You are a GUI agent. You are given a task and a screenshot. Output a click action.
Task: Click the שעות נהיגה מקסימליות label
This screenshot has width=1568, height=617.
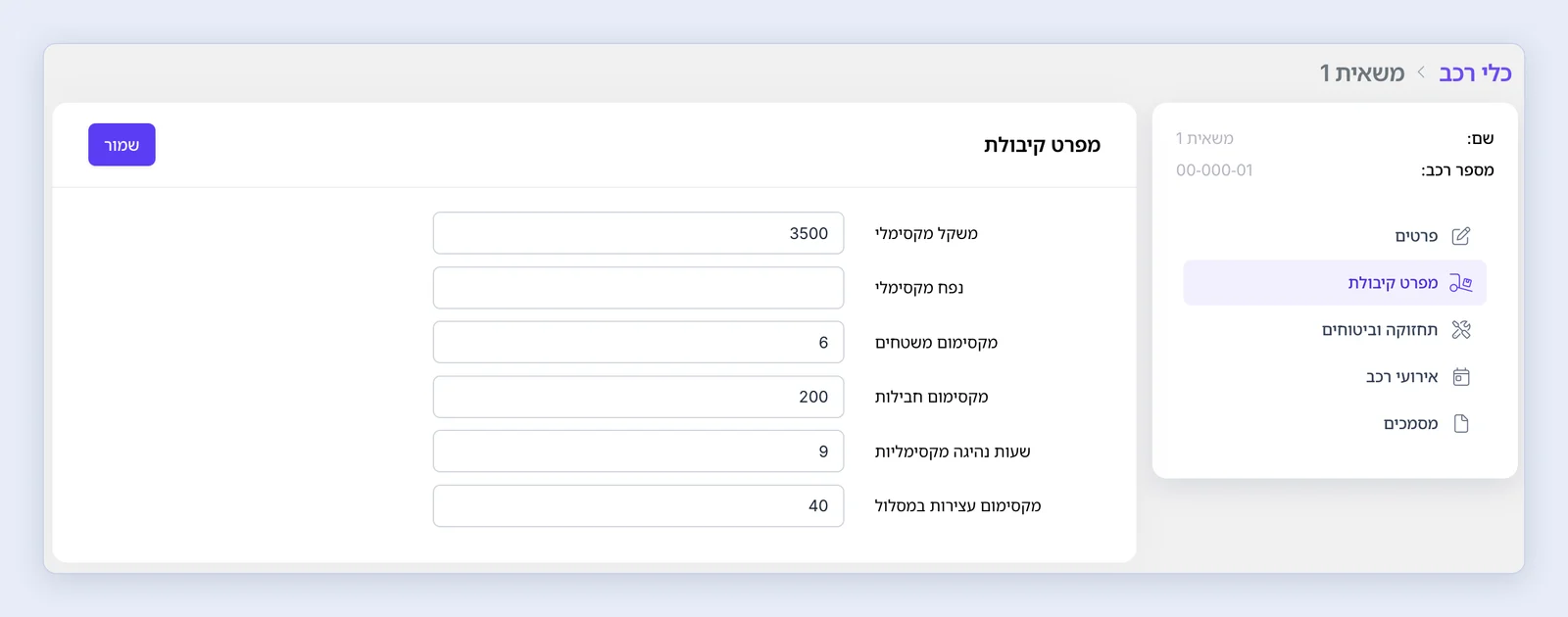click(x=953, y=451)
